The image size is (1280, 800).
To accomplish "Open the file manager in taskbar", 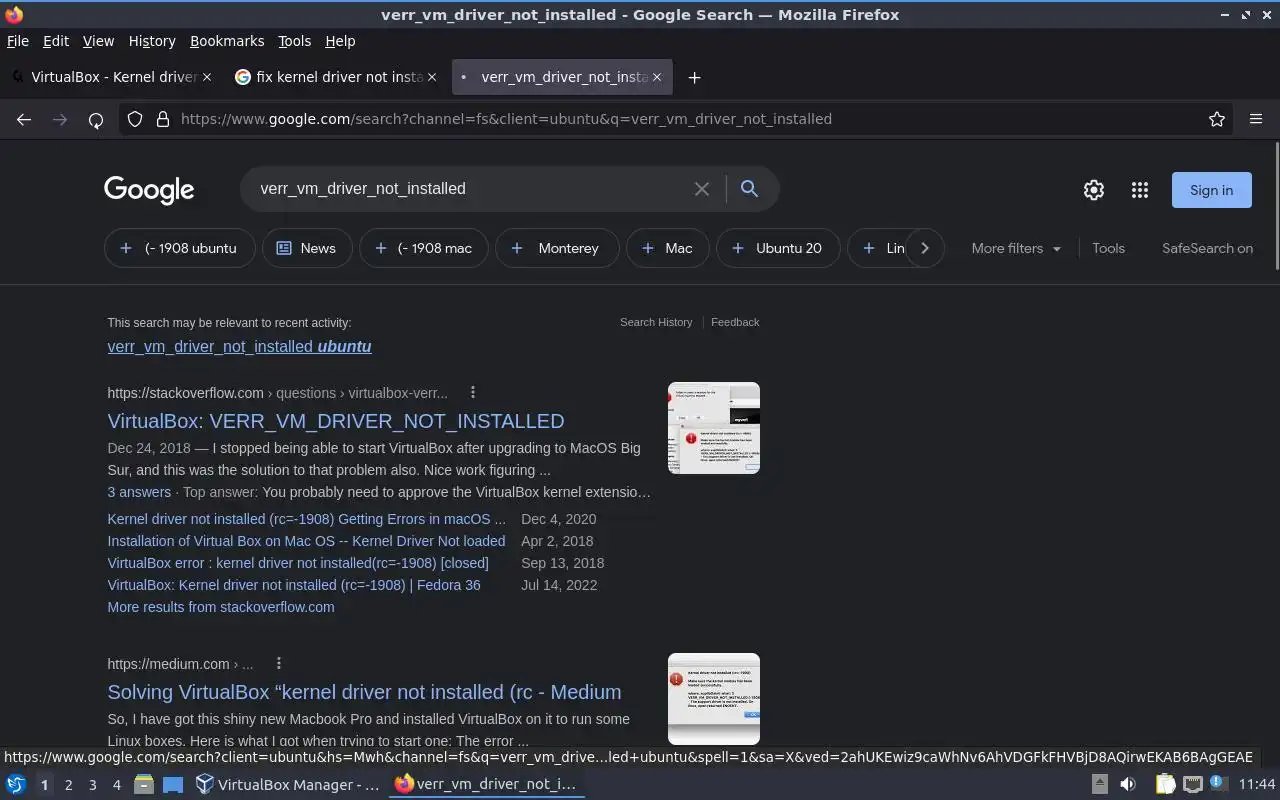I will [x=143, y=785].
